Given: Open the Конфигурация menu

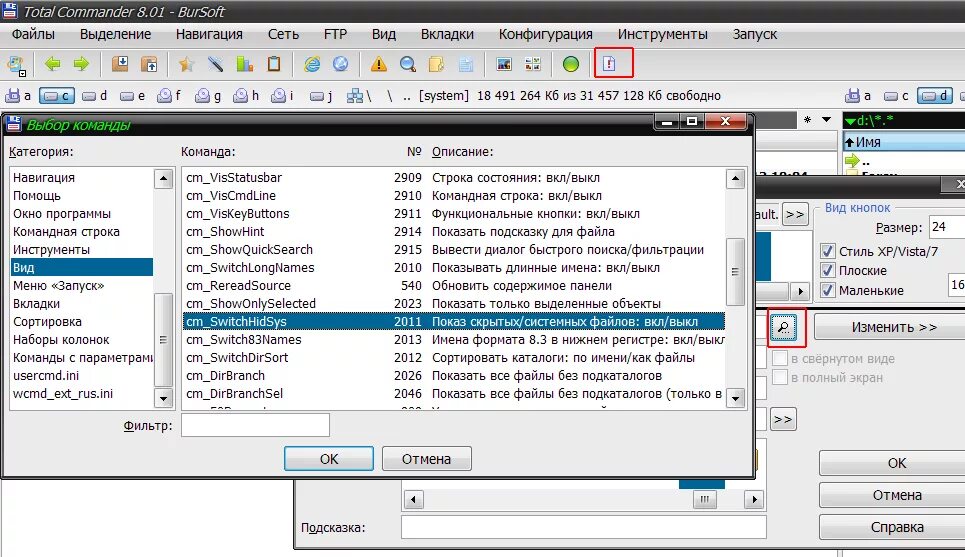Looking at the screenshot, I should pyautogui.click(x=545, y=34).
